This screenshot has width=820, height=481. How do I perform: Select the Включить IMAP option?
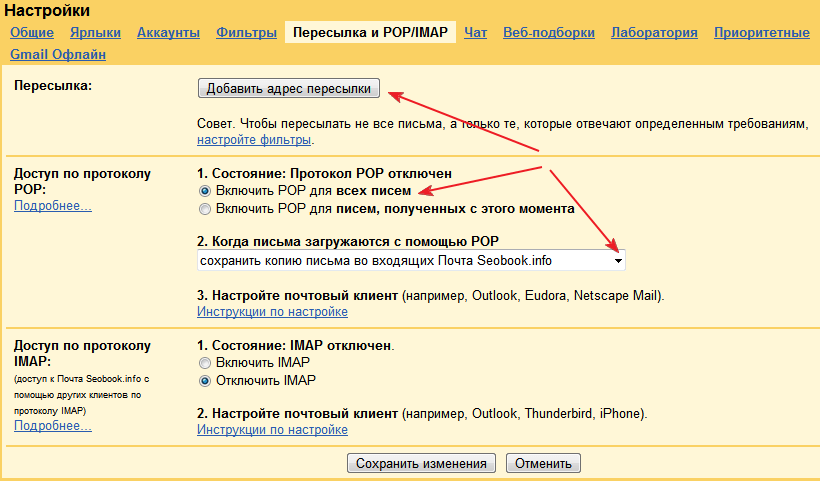pos(204,363)
